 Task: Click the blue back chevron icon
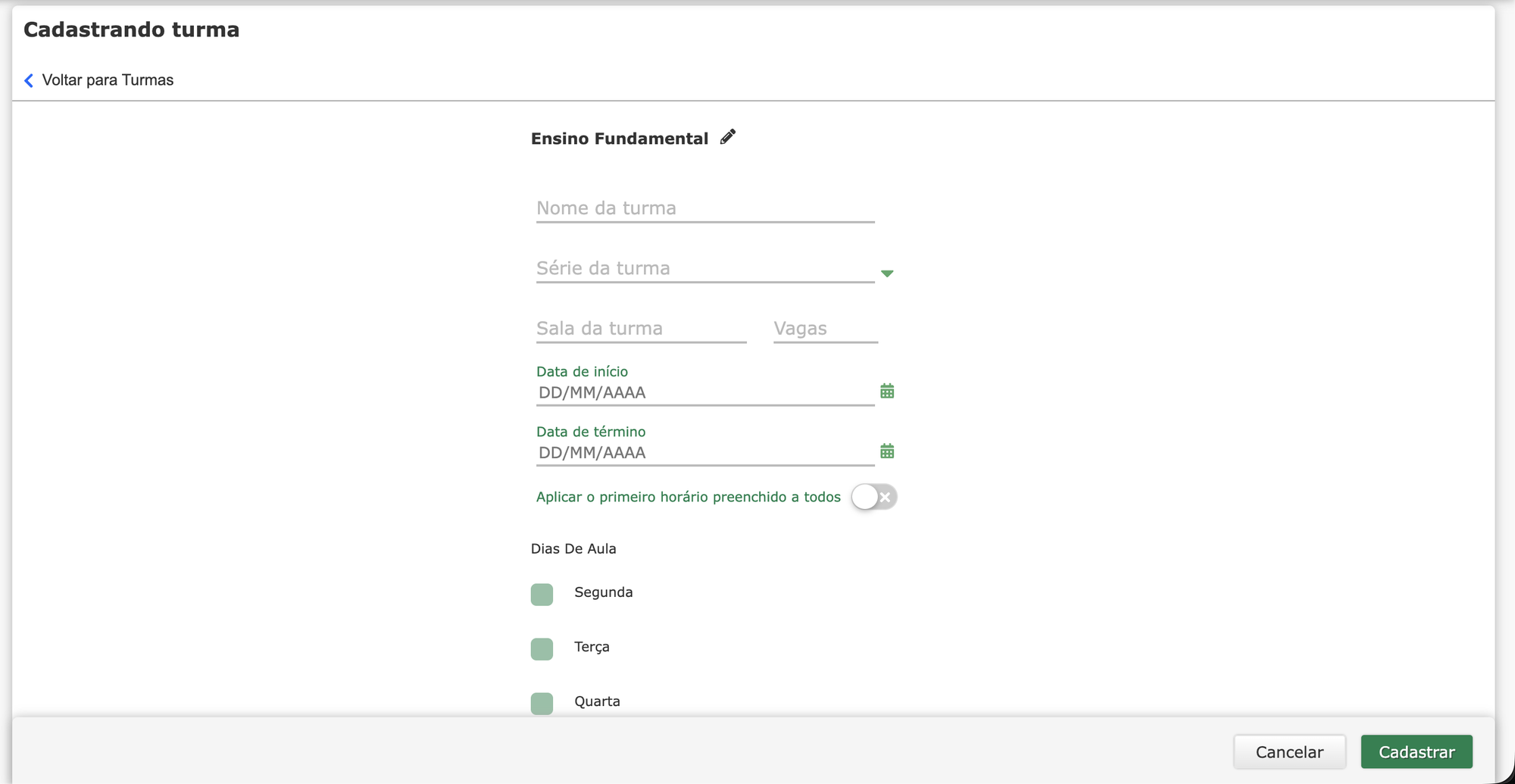point(29,80)
